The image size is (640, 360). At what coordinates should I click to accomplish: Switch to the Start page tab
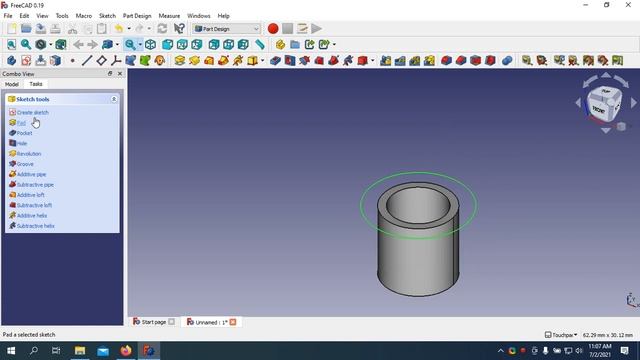click(154, 322)
